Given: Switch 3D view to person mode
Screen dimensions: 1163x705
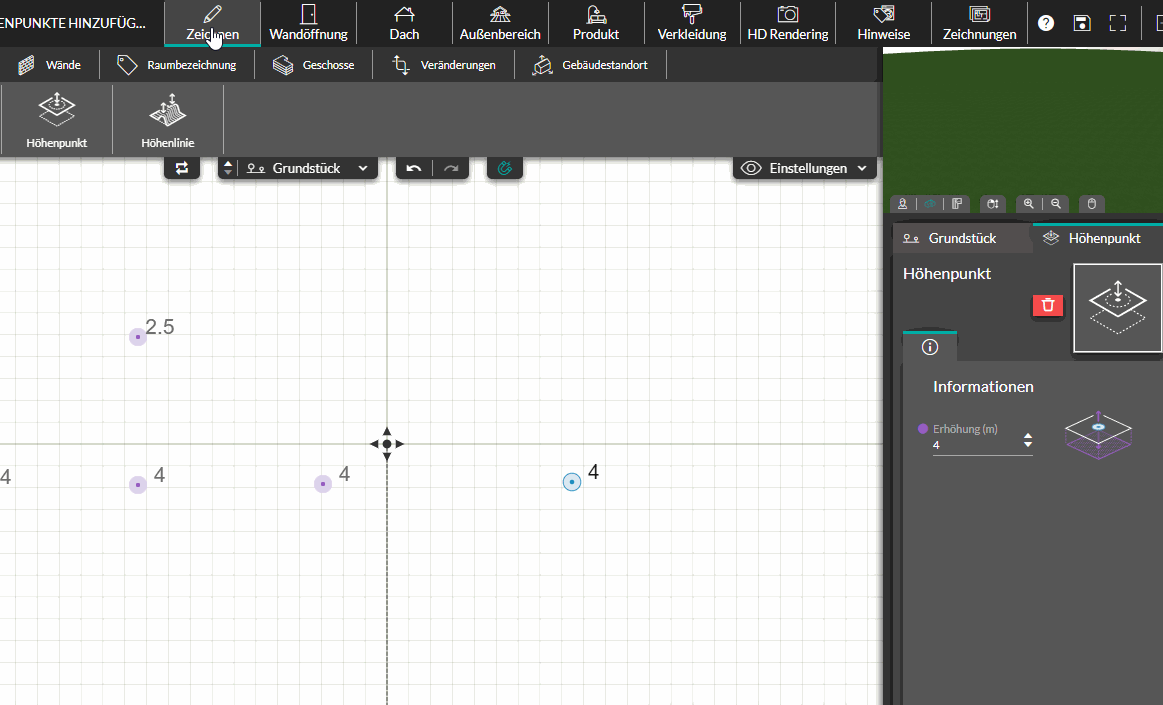Looking at the screenshot, I should click(x=903, y=204).
